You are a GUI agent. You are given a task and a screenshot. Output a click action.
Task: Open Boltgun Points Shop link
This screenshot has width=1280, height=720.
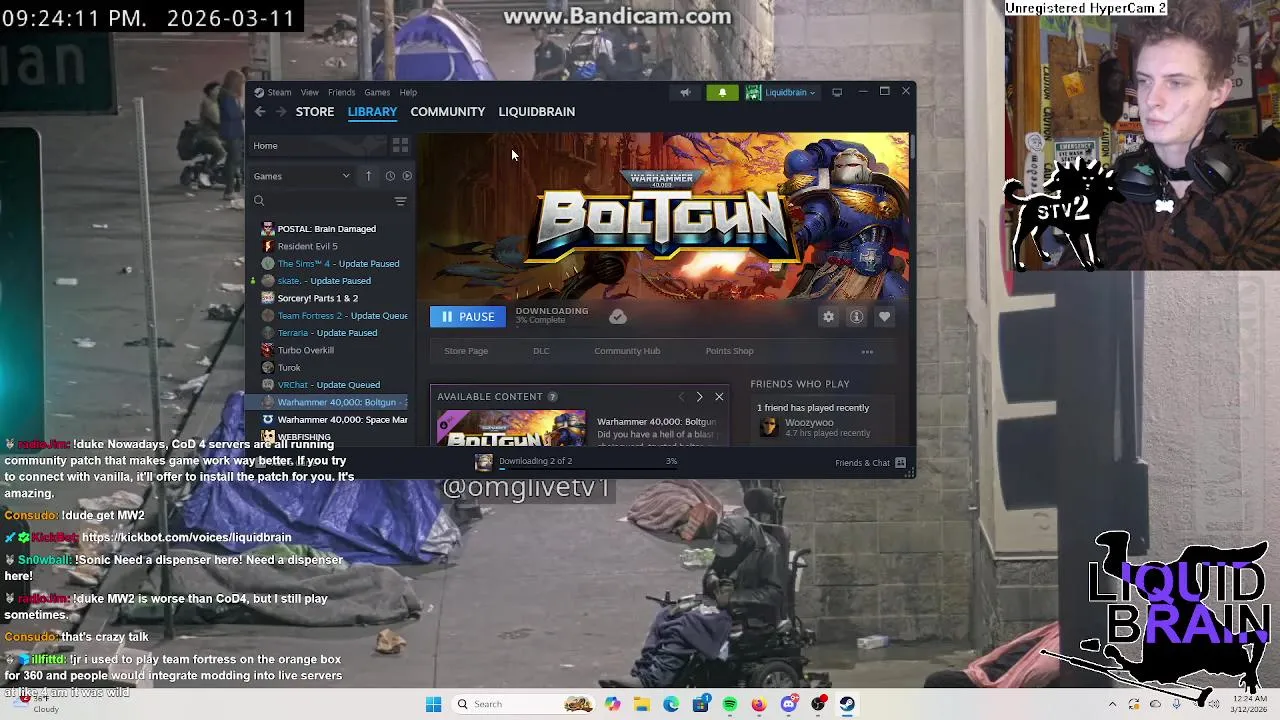(729, 351)
